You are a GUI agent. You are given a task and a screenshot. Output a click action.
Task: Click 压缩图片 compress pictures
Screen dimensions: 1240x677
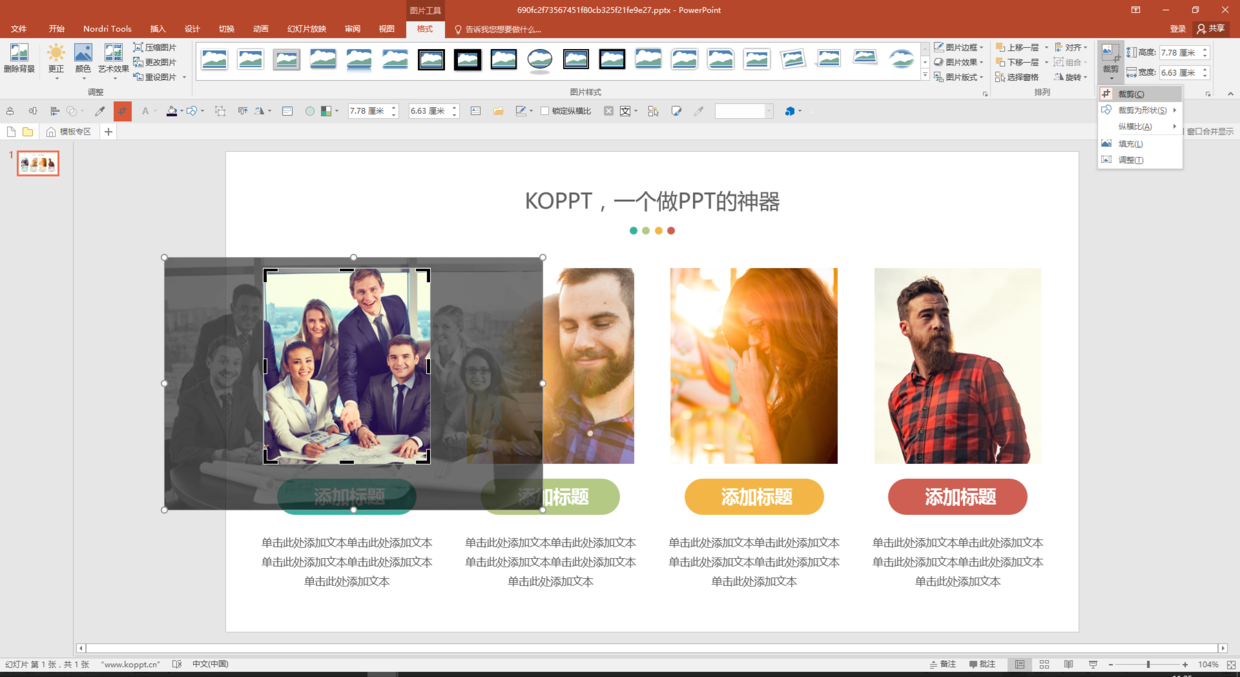[155, 47]
